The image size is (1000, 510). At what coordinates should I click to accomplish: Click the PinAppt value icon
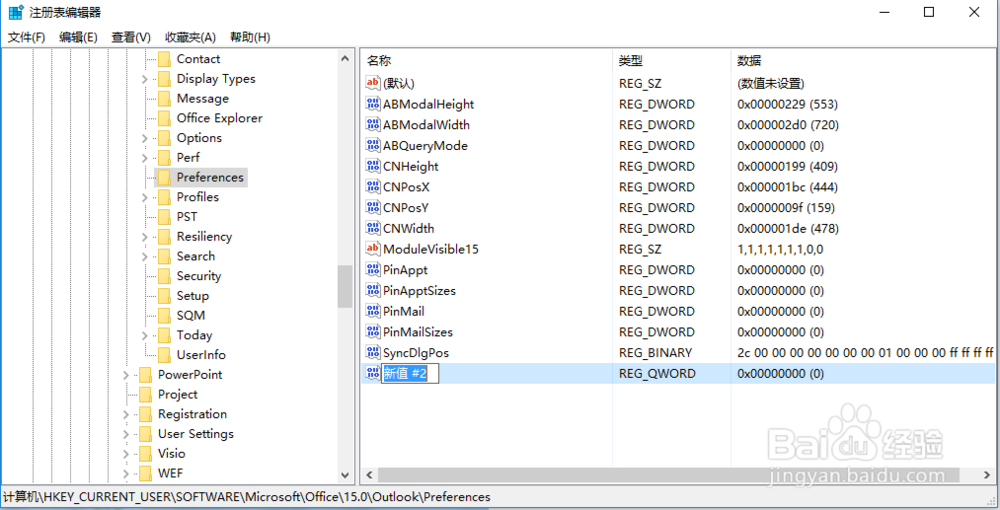pos(373,270)
